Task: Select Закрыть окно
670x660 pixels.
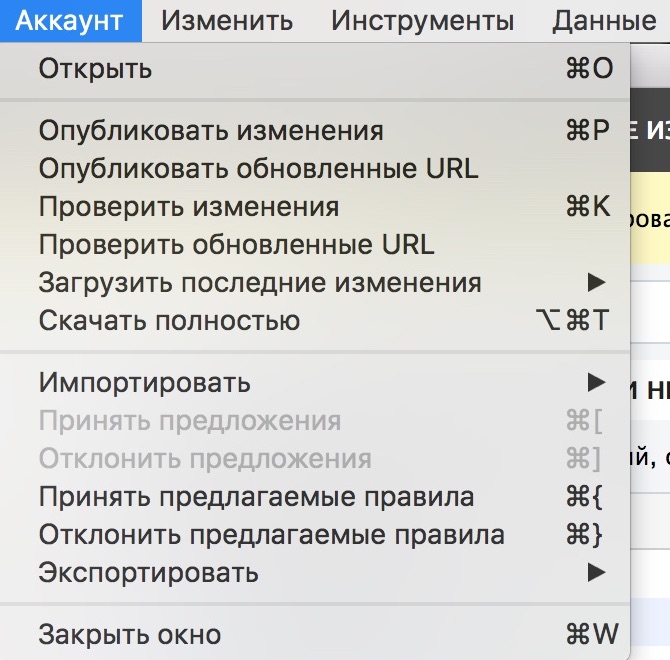Action: [315, 634]
